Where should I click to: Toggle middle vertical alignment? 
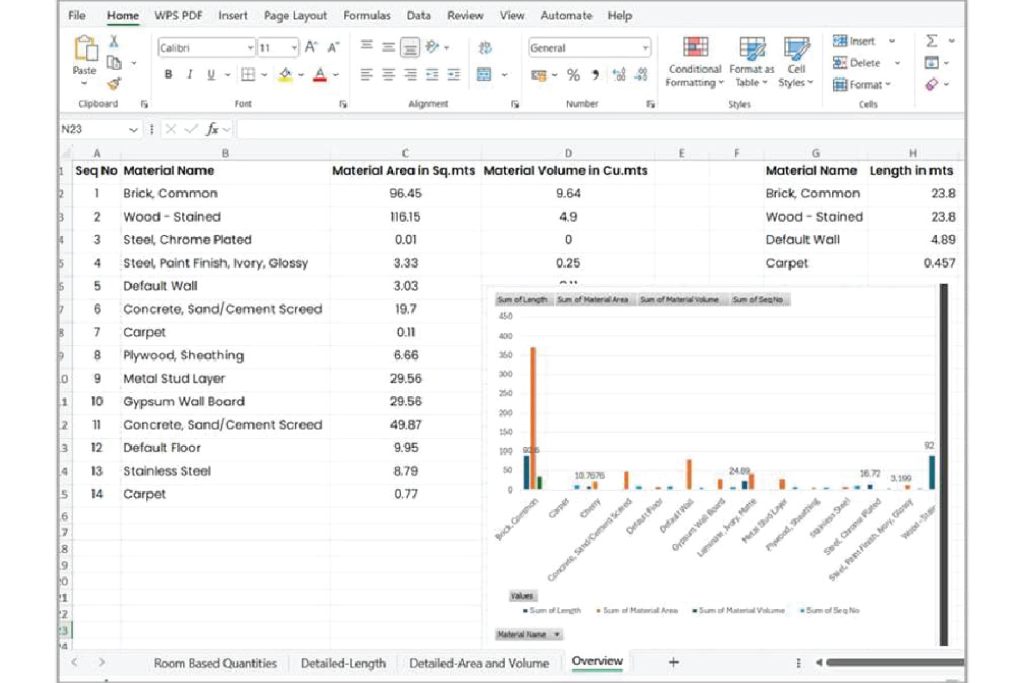pos(409,47)
